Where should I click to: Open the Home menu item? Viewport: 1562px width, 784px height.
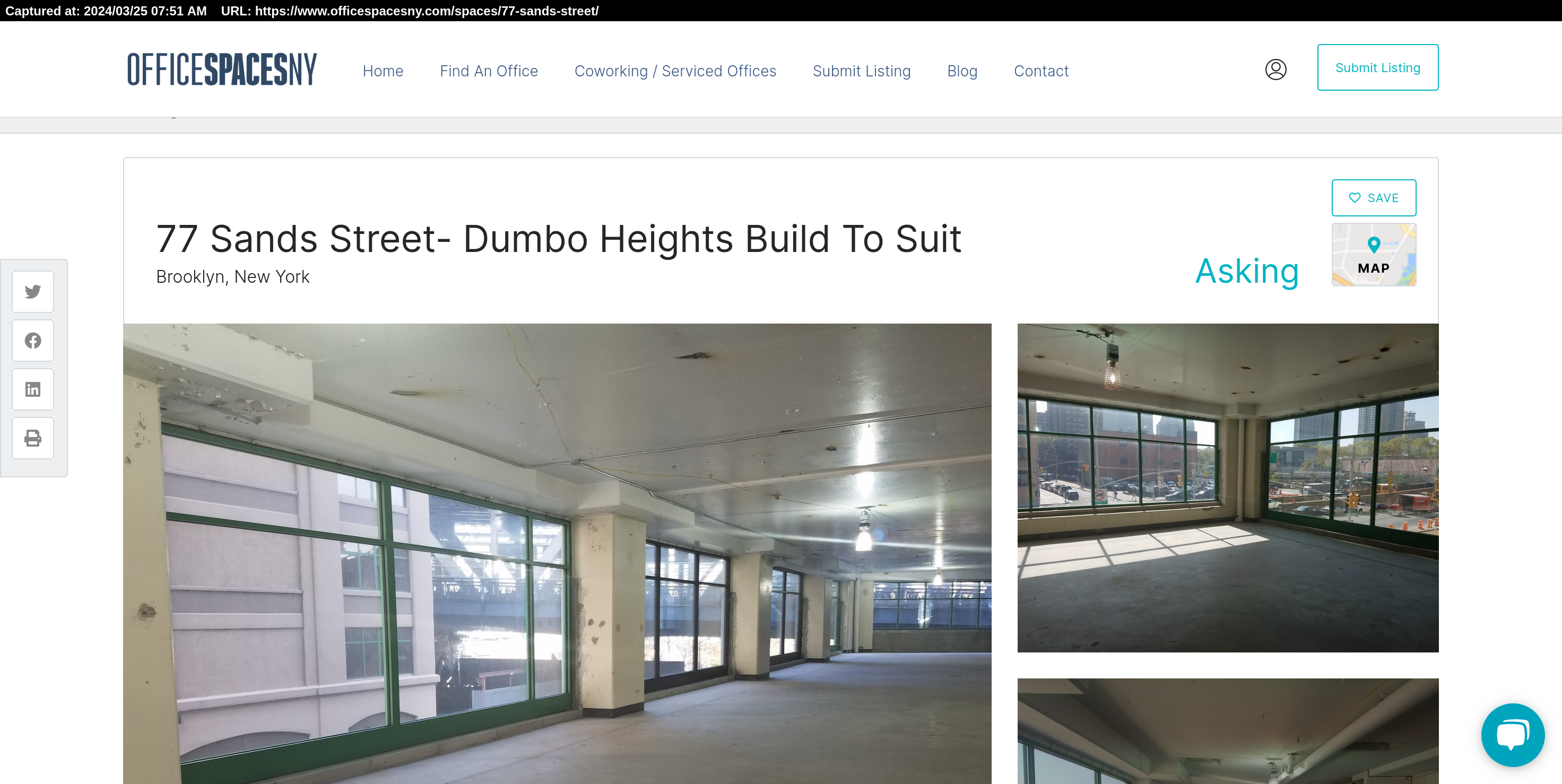click(383, 71)
